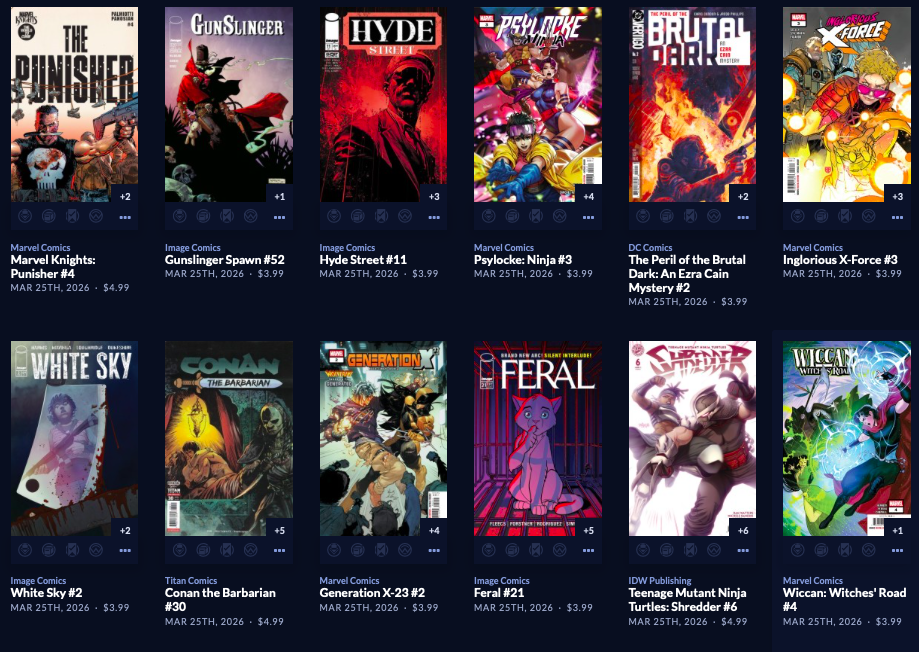Viewport: 919px width, 652px height.
Task: Open three-dot menu under Punisher #4
Action: pyautogui.click(x=125, y=217)
